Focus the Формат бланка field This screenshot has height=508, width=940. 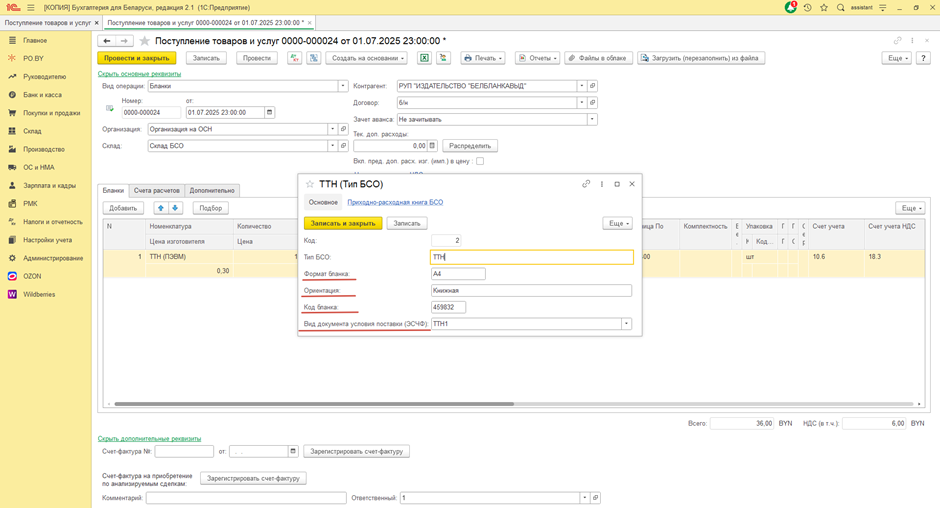[x=458, y=273]
